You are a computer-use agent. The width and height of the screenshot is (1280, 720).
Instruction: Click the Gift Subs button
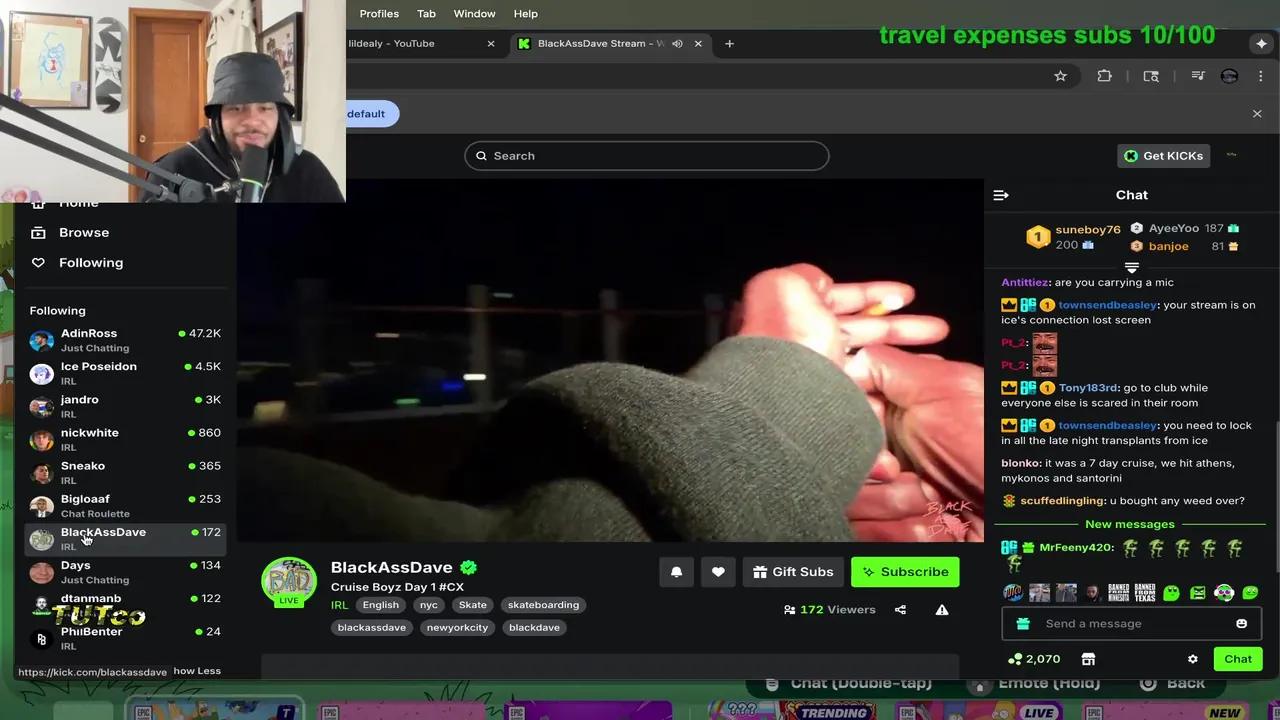click(x=793, y=572)
